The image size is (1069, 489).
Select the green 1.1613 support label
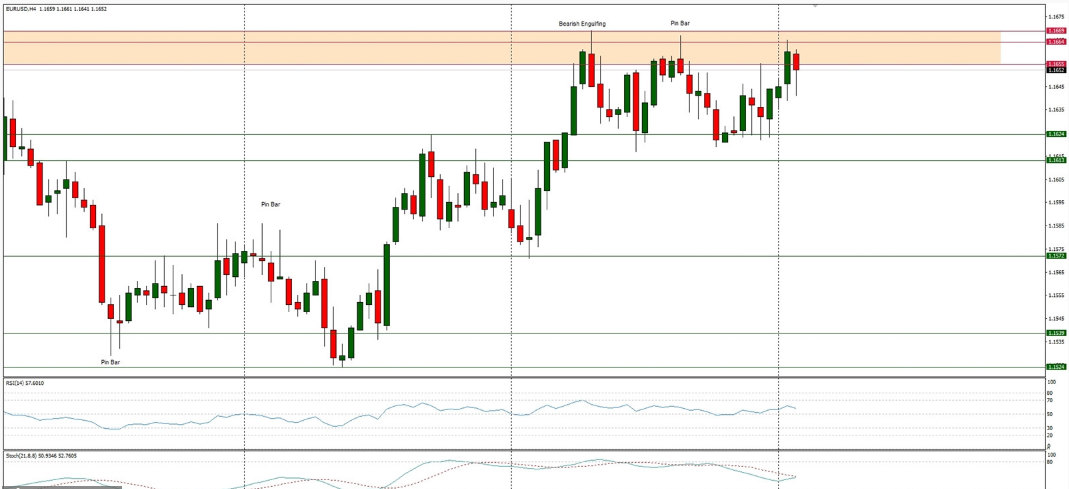pos(1056,160)
